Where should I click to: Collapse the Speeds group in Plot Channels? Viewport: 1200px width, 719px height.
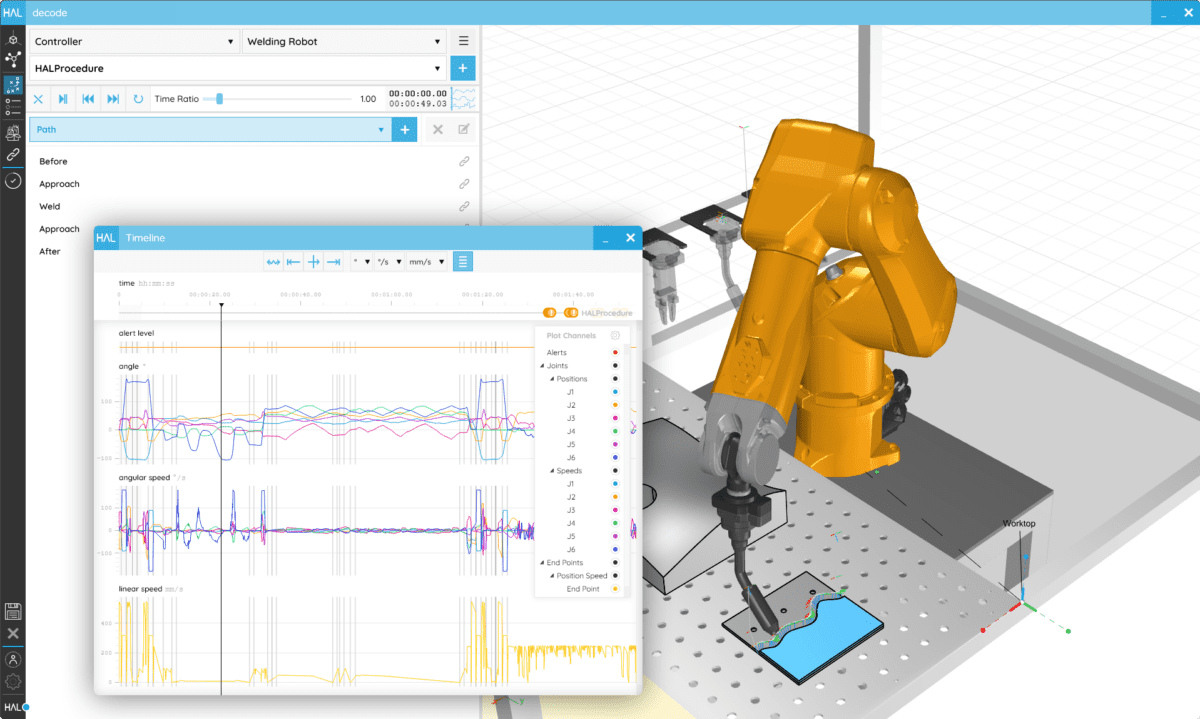tap(552, 470)
